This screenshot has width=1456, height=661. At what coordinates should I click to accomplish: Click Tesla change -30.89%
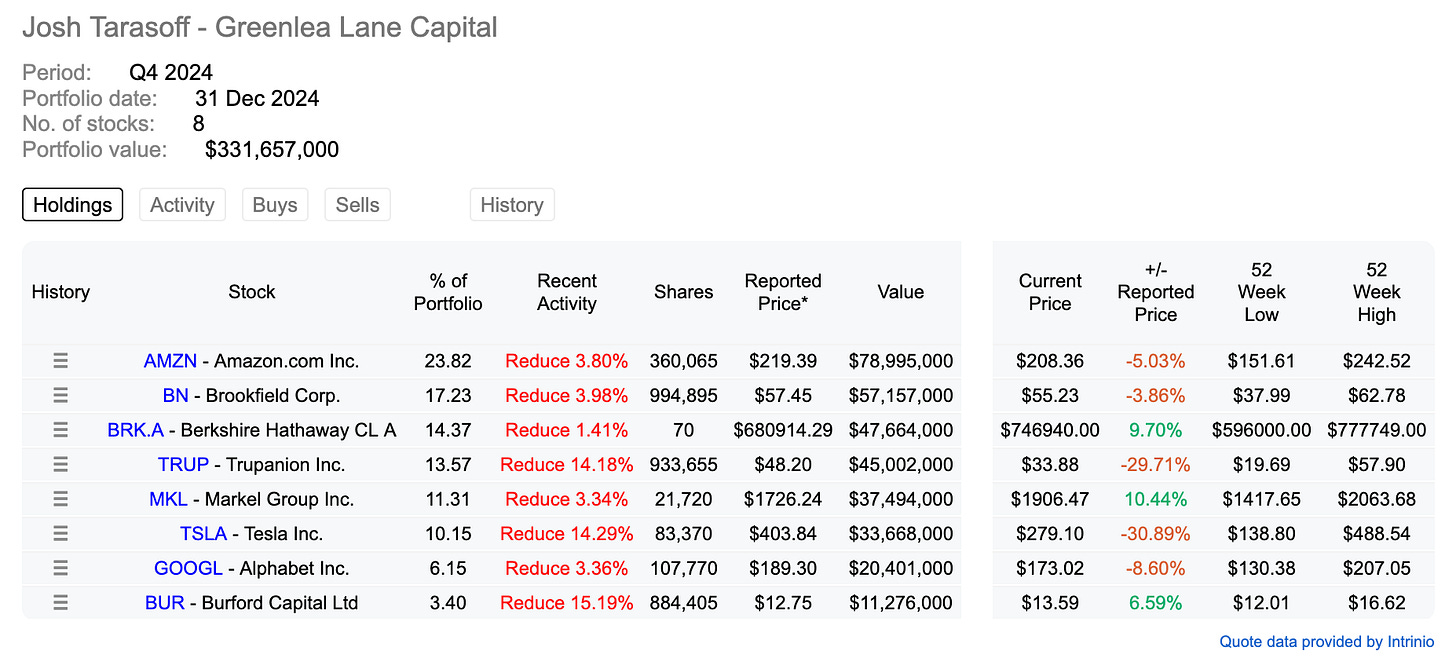pyautogui.click(x=1156, y=533)
